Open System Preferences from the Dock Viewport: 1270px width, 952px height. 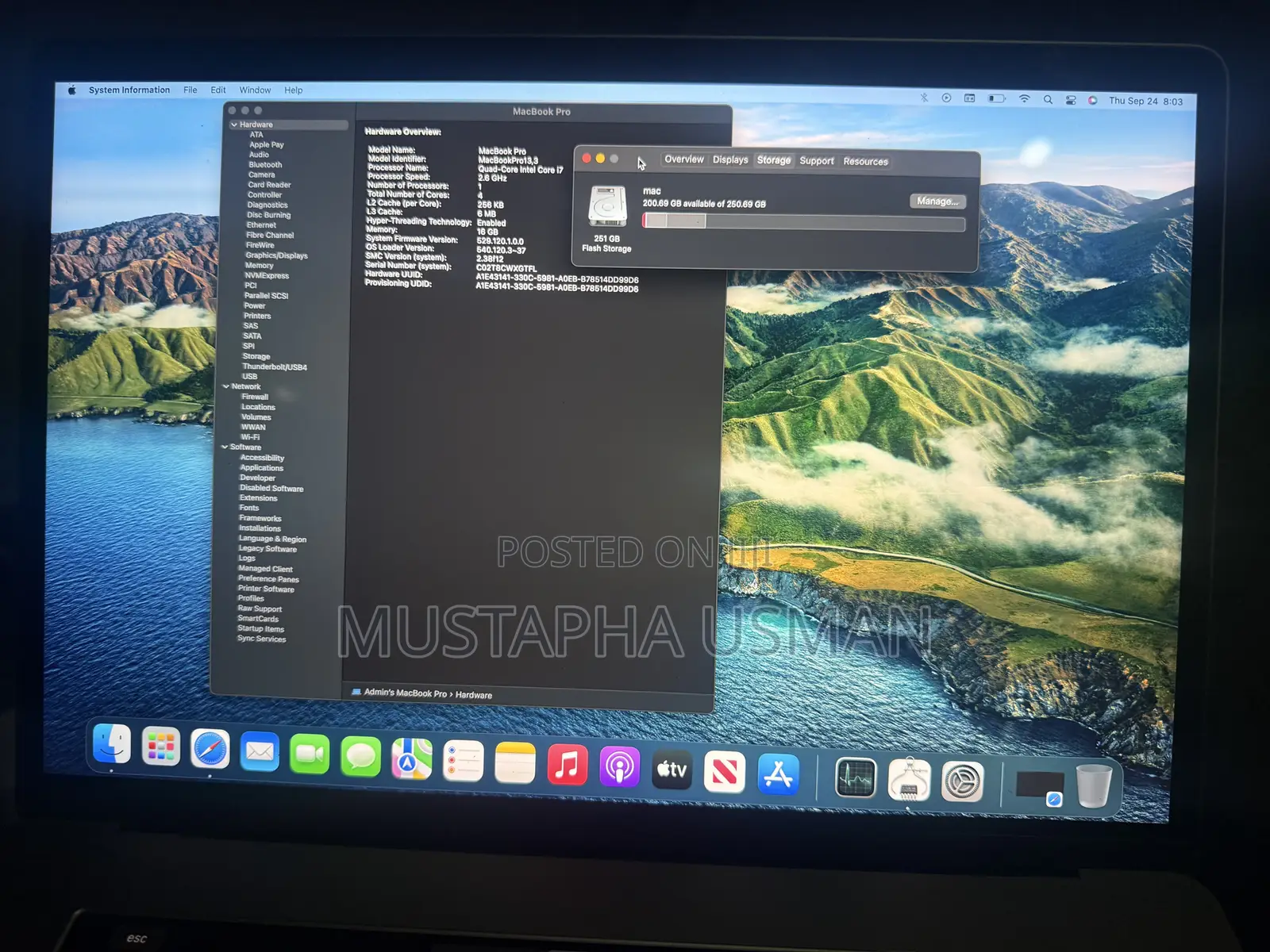pyautogui.click(x=963, y=782)
